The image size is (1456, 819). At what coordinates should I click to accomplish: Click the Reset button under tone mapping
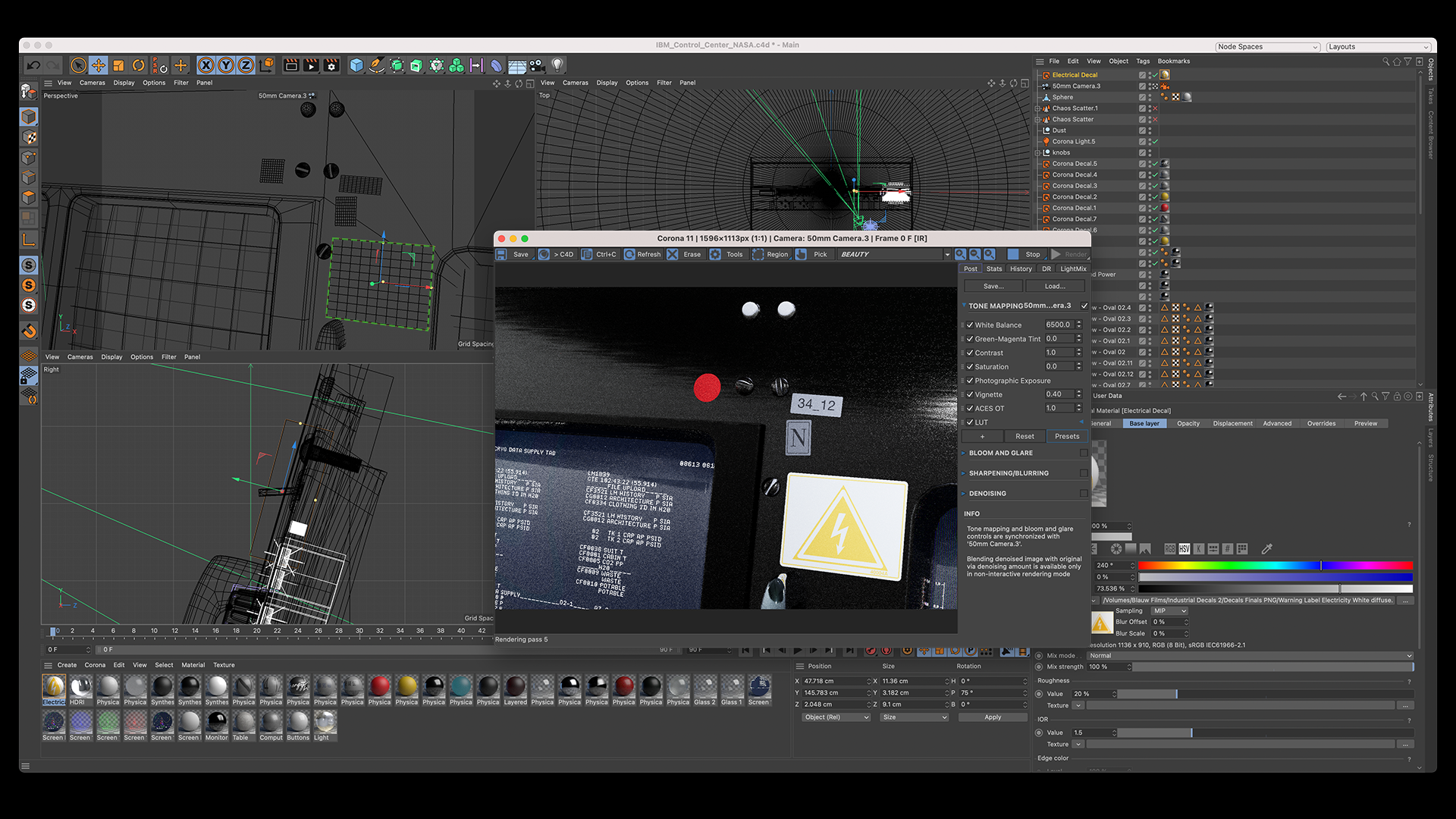1025,436
